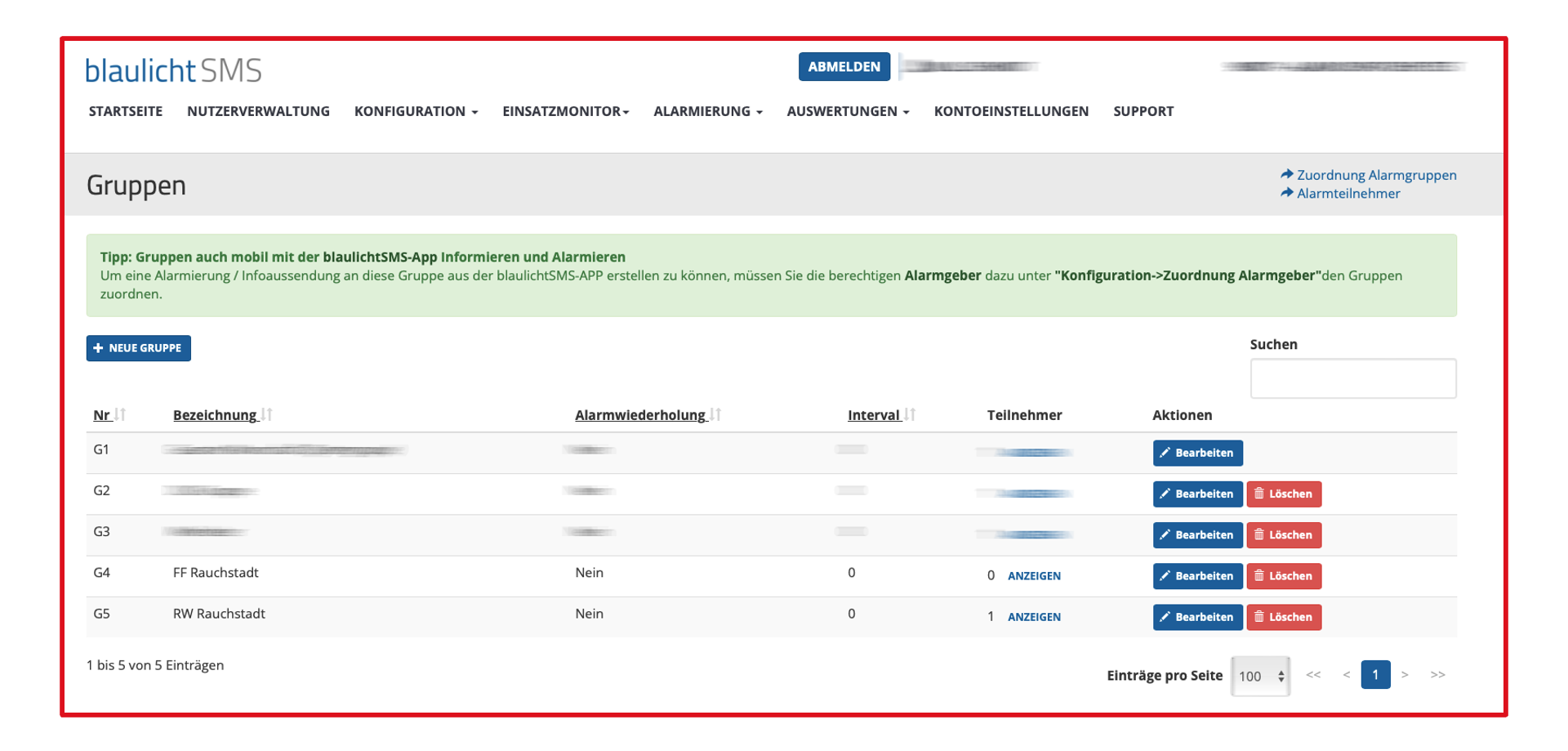
Task: Log out with the Abmelden button
Action: tap(844, 67)
